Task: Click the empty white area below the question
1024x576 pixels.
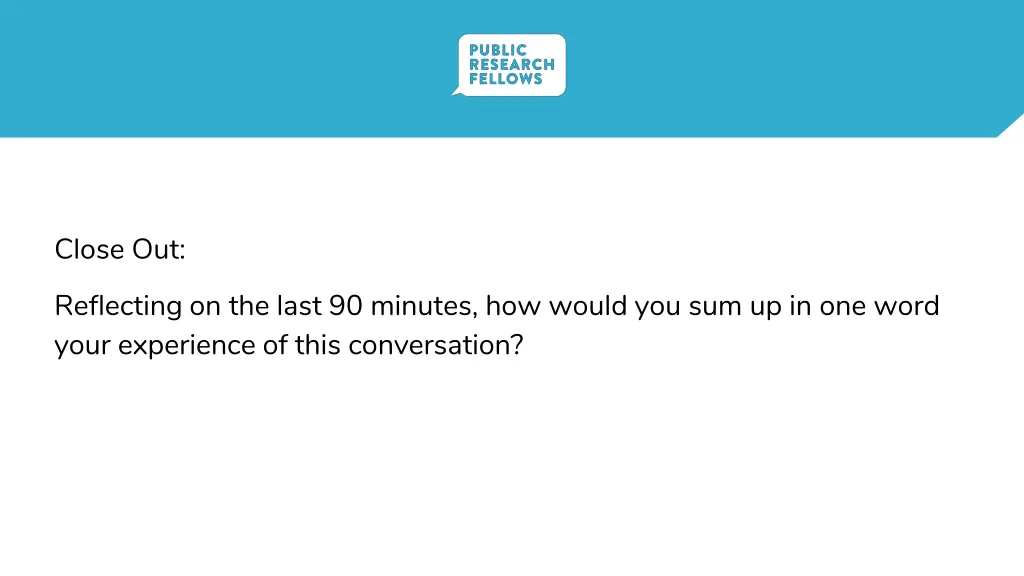Action: 512,470
